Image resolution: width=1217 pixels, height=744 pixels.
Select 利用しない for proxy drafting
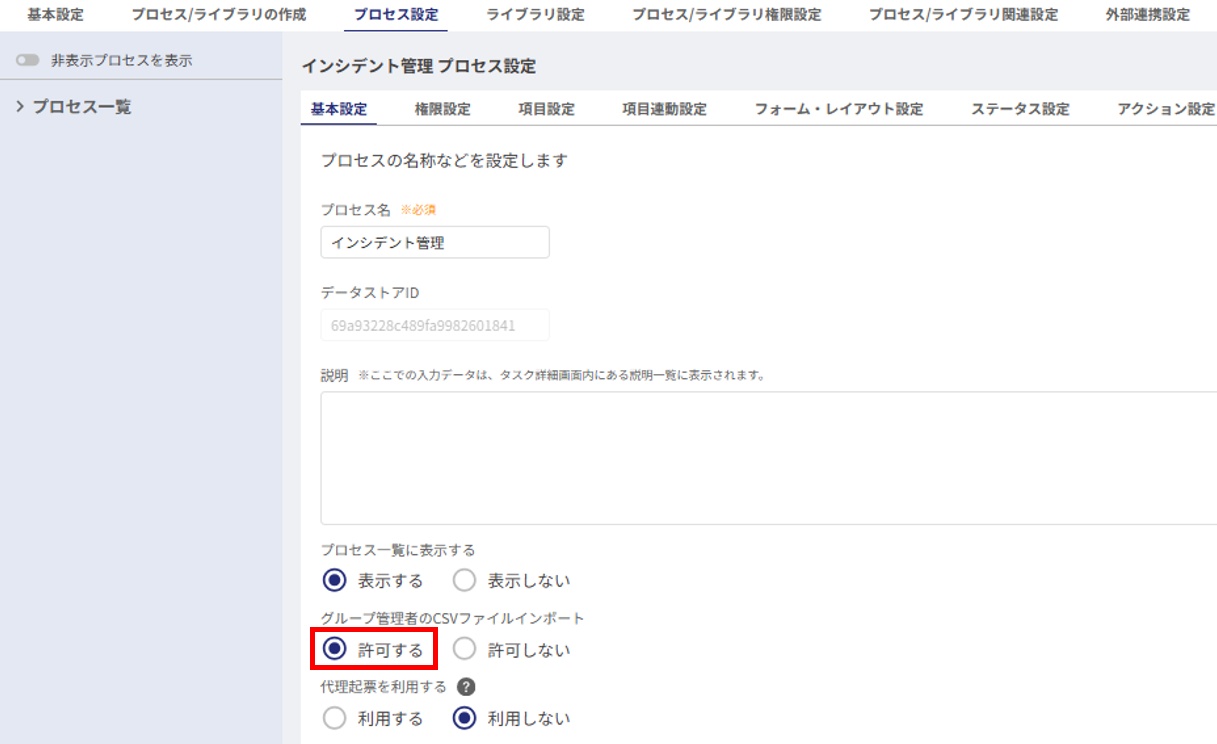pos(464,718)
